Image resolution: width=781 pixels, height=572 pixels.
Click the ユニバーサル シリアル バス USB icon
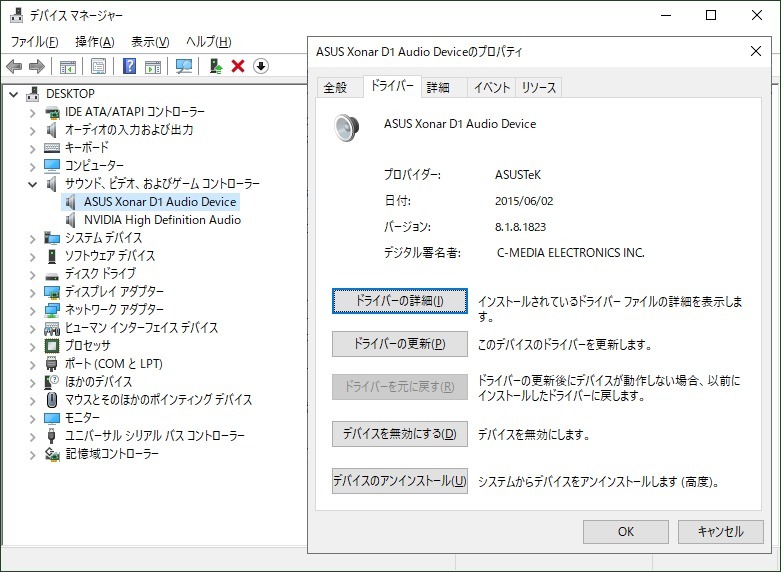(51, 435)
